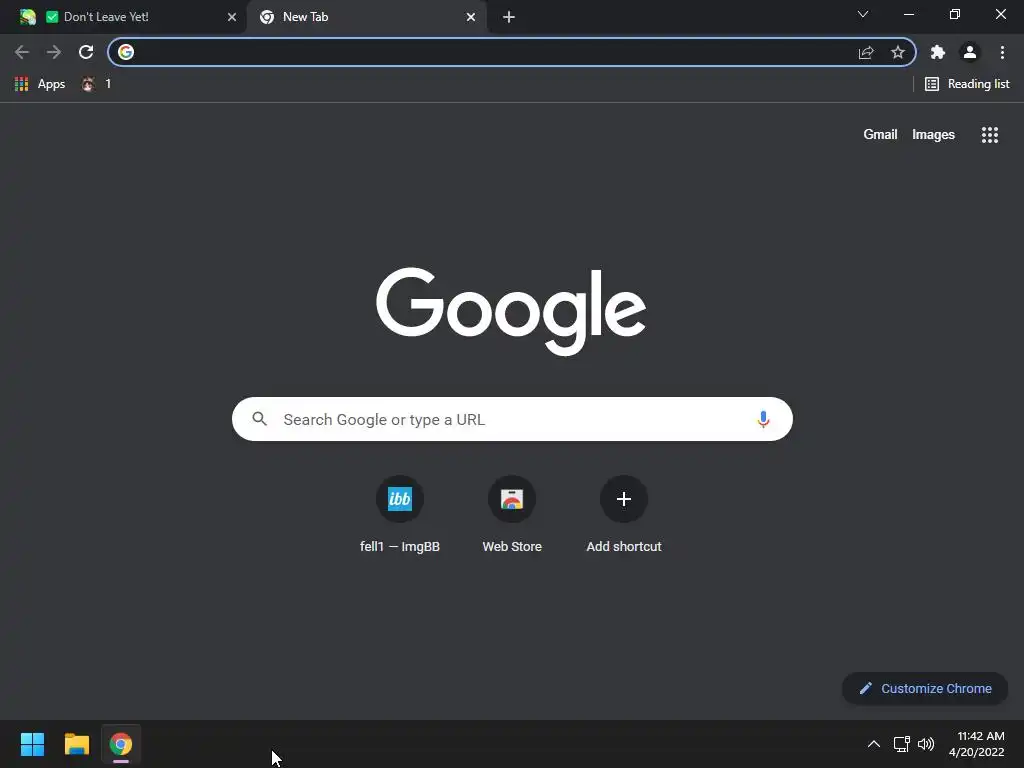Click the magnifier icon in search box
Viewport: 1024px width, 768px height.
pos(259,419)
